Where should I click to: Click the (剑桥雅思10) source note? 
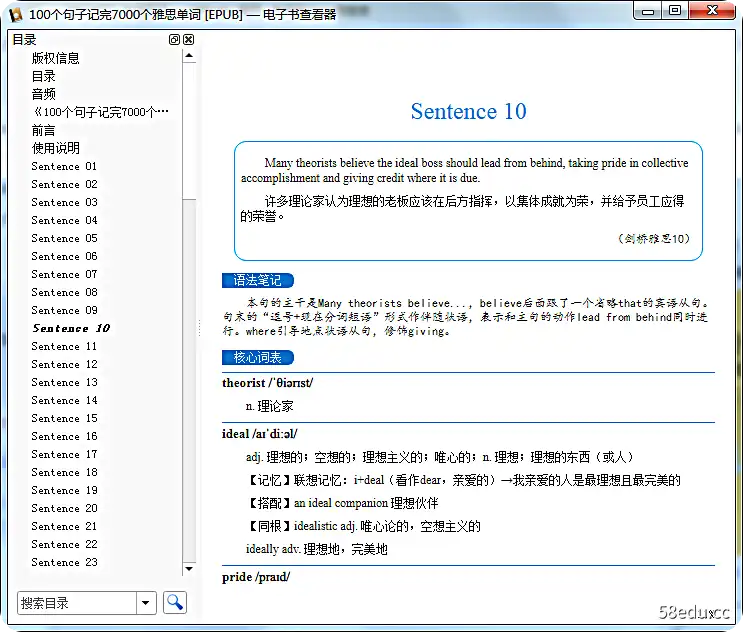[654, 238]
